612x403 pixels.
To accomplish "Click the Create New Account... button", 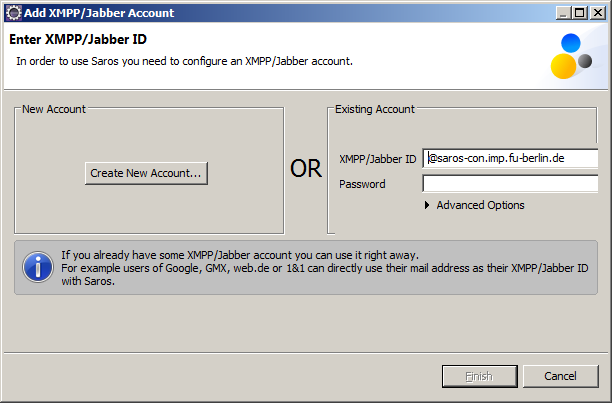I will pos(146,173).
